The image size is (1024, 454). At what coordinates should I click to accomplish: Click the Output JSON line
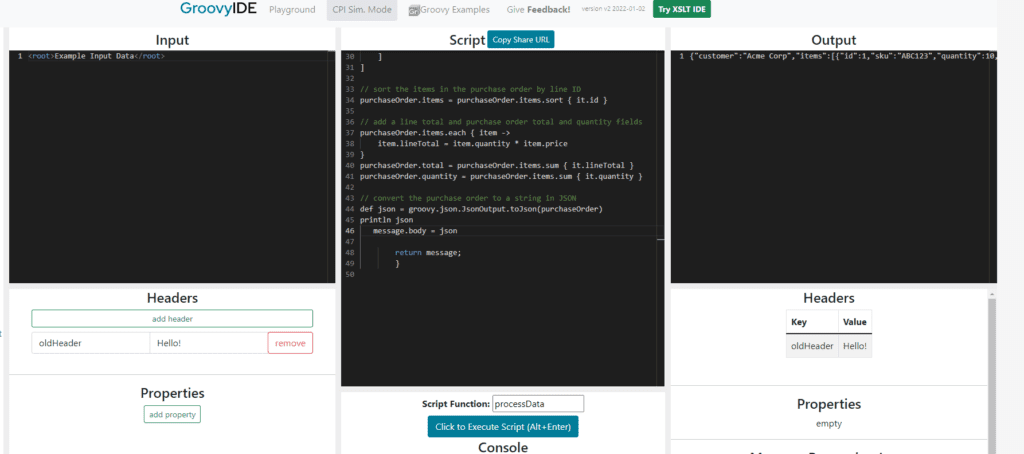tap(842, 56)
